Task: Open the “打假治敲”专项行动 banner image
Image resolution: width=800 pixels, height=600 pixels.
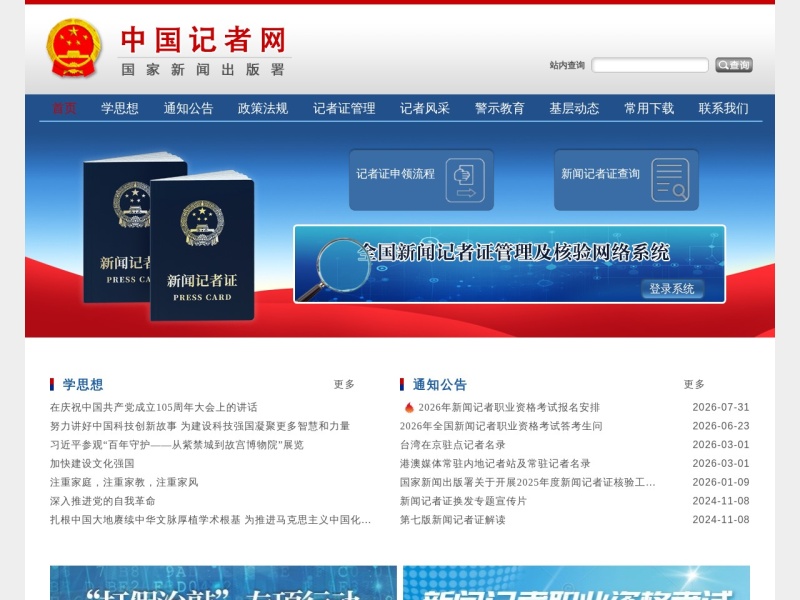Action: click(223, 583)
